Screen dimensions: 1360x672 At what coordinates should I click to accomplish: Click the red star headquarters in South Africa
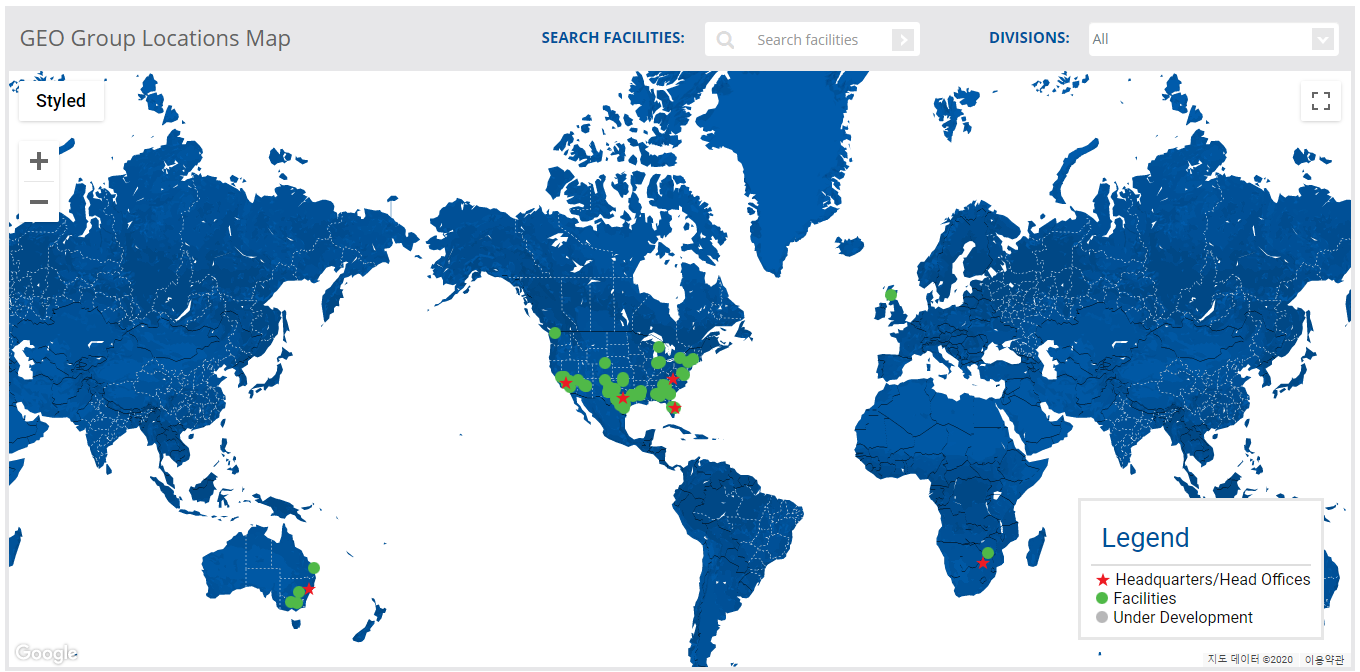(982, 563)
